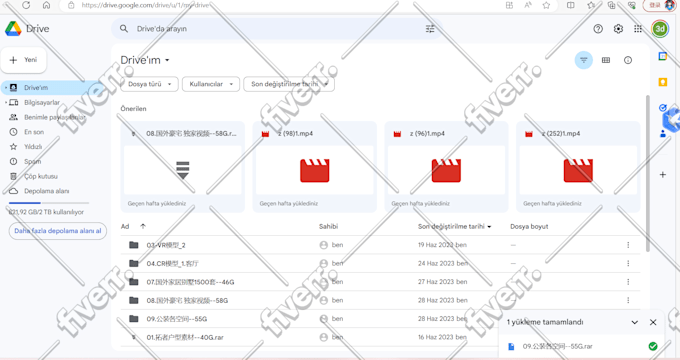Image resolution: width=680 pixels, height=360 pixels.
Task: Click green checkmark of uploaded file
Action: (653, 346)
